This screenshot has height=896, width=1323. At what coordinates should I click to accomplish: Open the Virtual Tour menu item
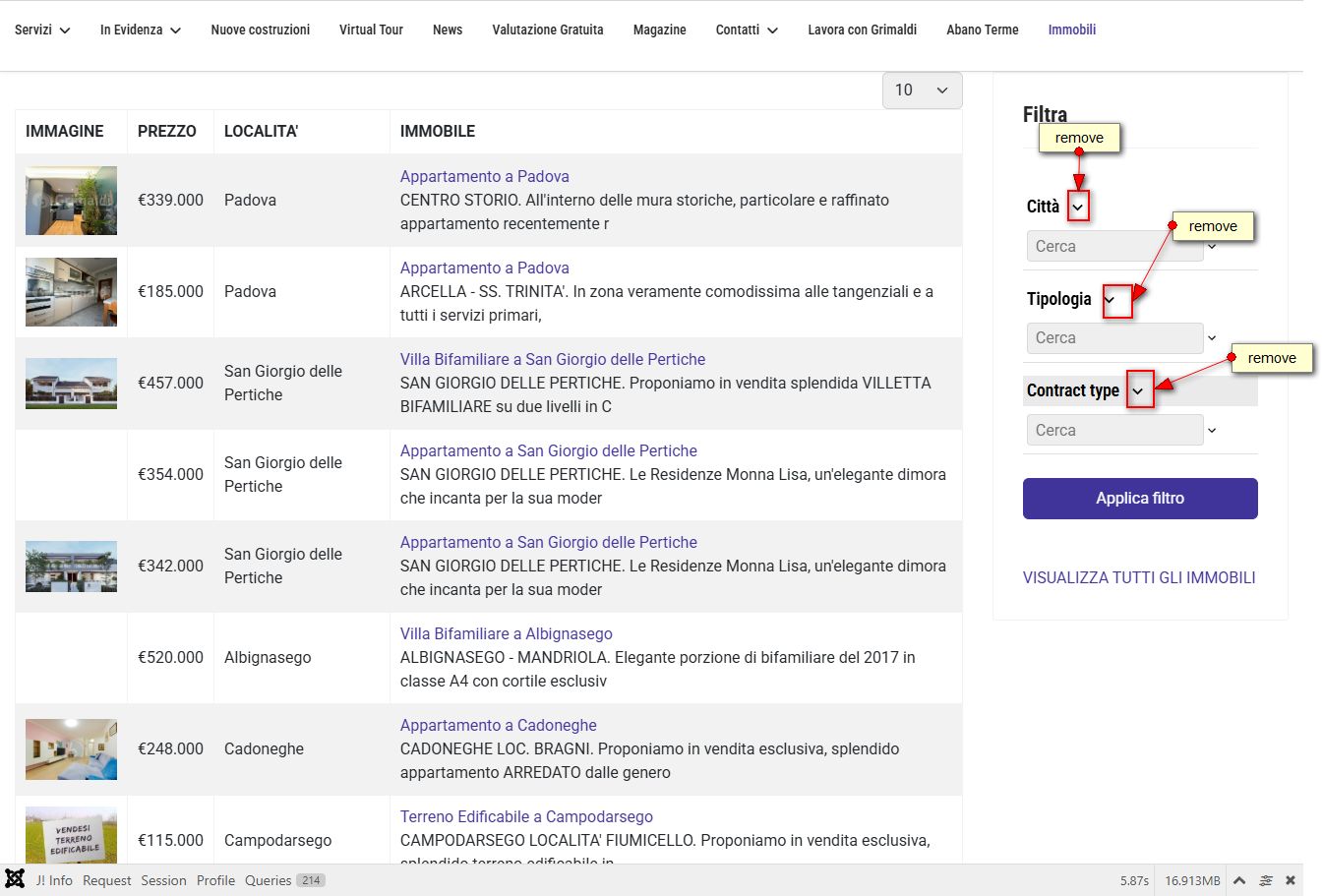tap(371, 30)
